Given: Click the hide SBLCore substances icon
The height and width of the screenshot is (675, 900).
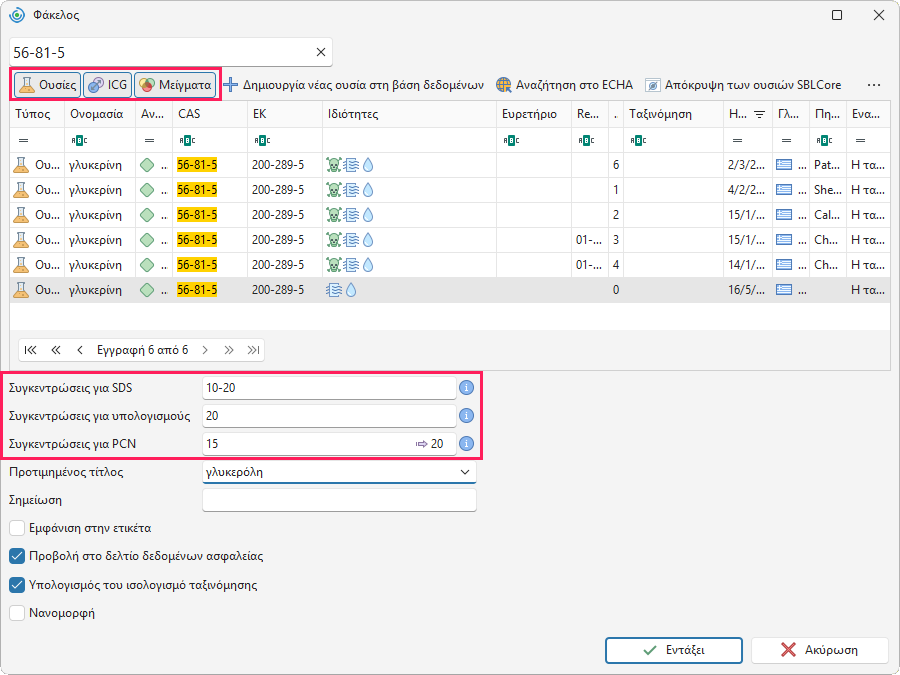Looking at the screenshot, I should [653, 85].
